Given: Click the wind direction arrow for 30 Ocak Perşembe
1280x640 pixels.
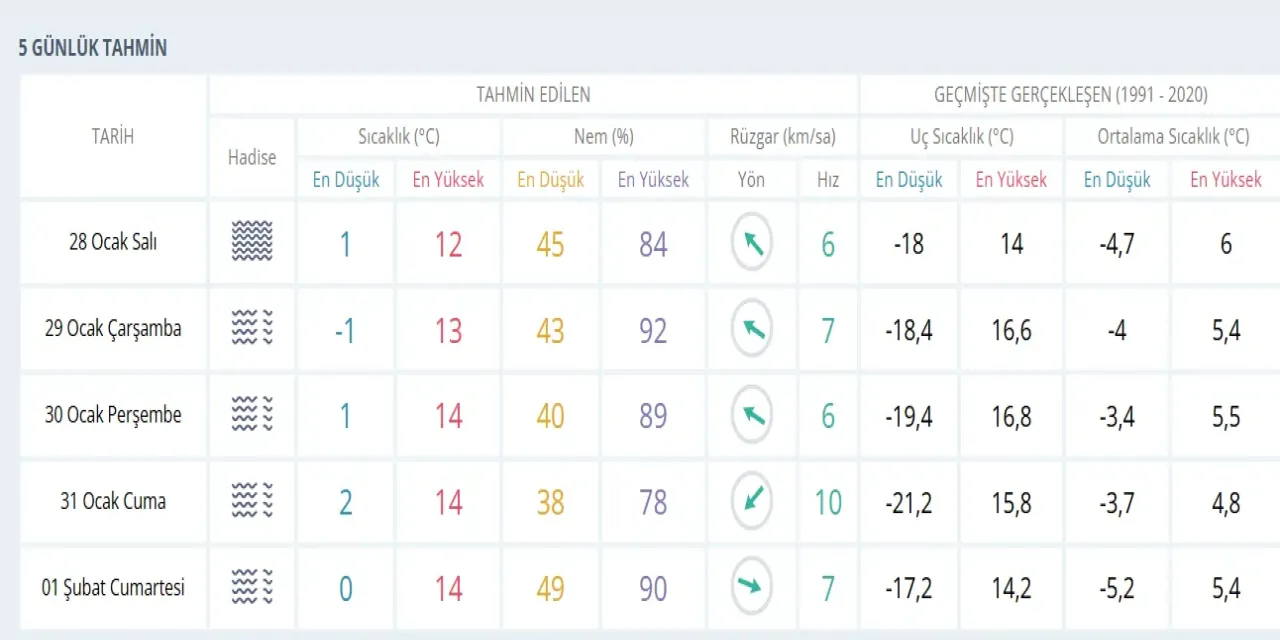Looking at the screenshot, I should pos(752,415).
